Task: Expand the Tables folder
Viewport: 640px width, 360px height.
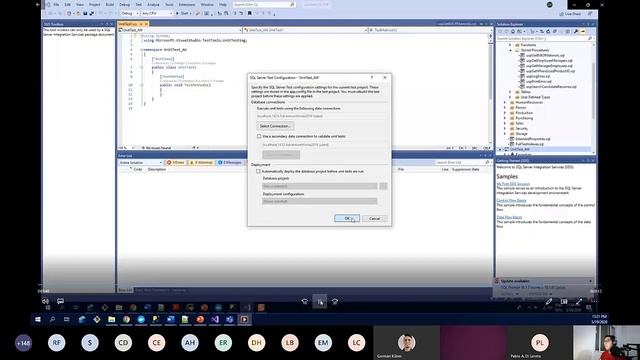Action: click(x=511, y=92)
